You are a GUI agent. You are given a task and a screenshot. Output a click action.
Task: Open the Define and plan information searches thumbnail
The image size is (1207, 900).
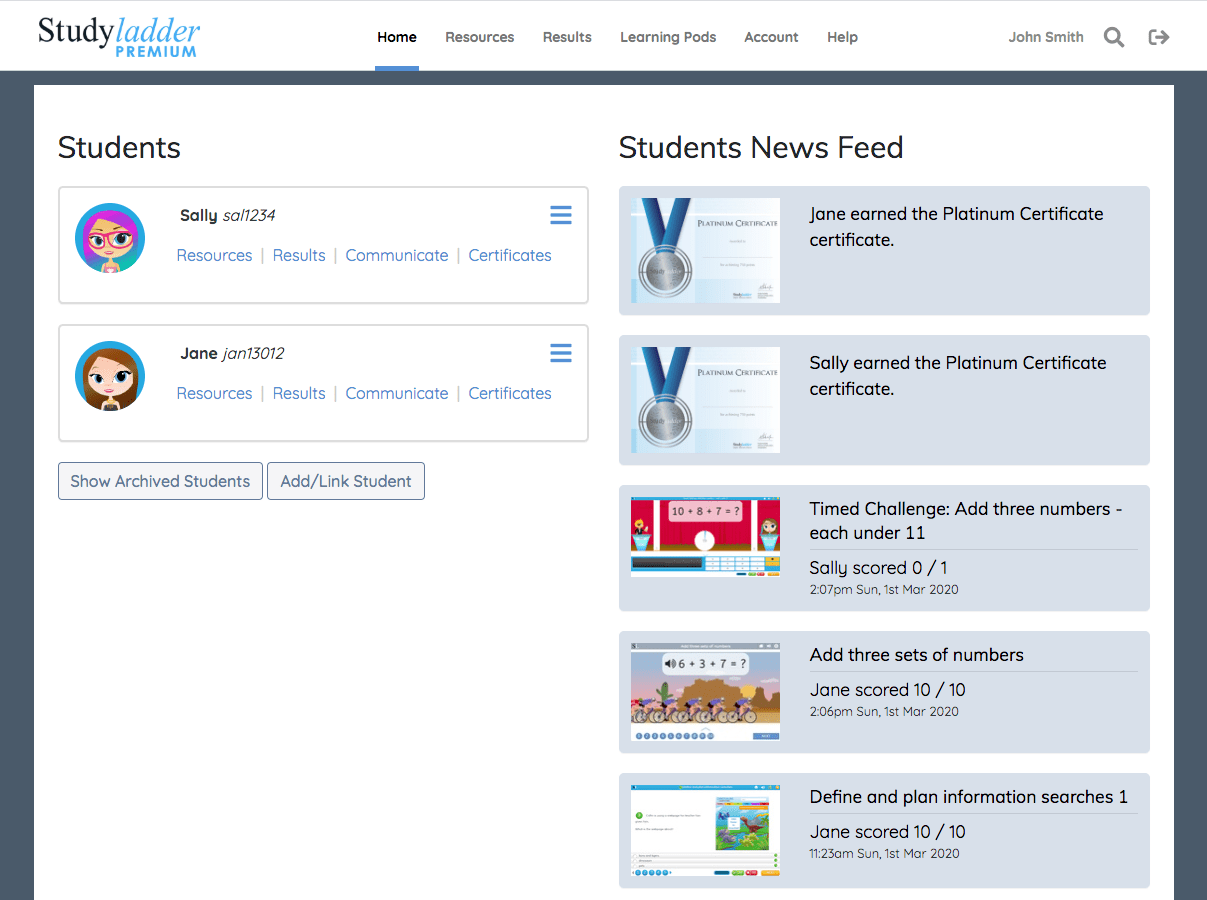pyautogui.click(x=704, y=830)
